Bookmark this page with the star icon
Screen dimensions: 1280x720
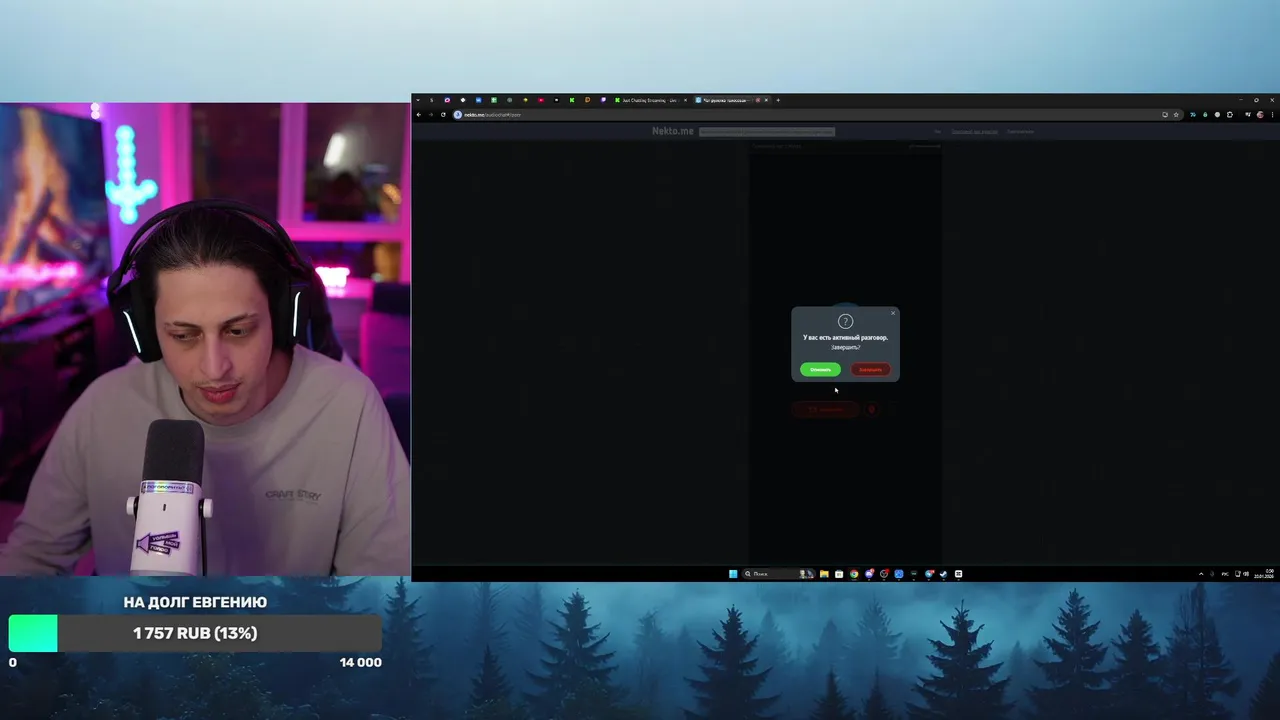click(x=1176, y=115)
